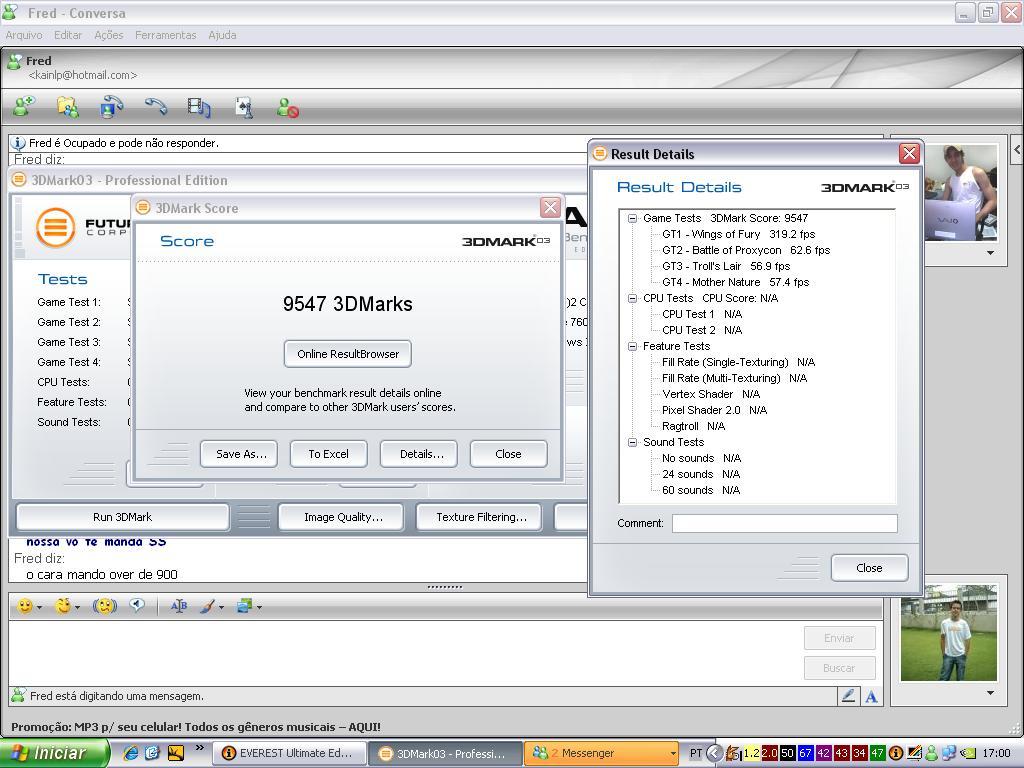Collapse the Game Tests tree node
The height and width of the screenshot is (768, 1024).
click(x=632, y=218)
